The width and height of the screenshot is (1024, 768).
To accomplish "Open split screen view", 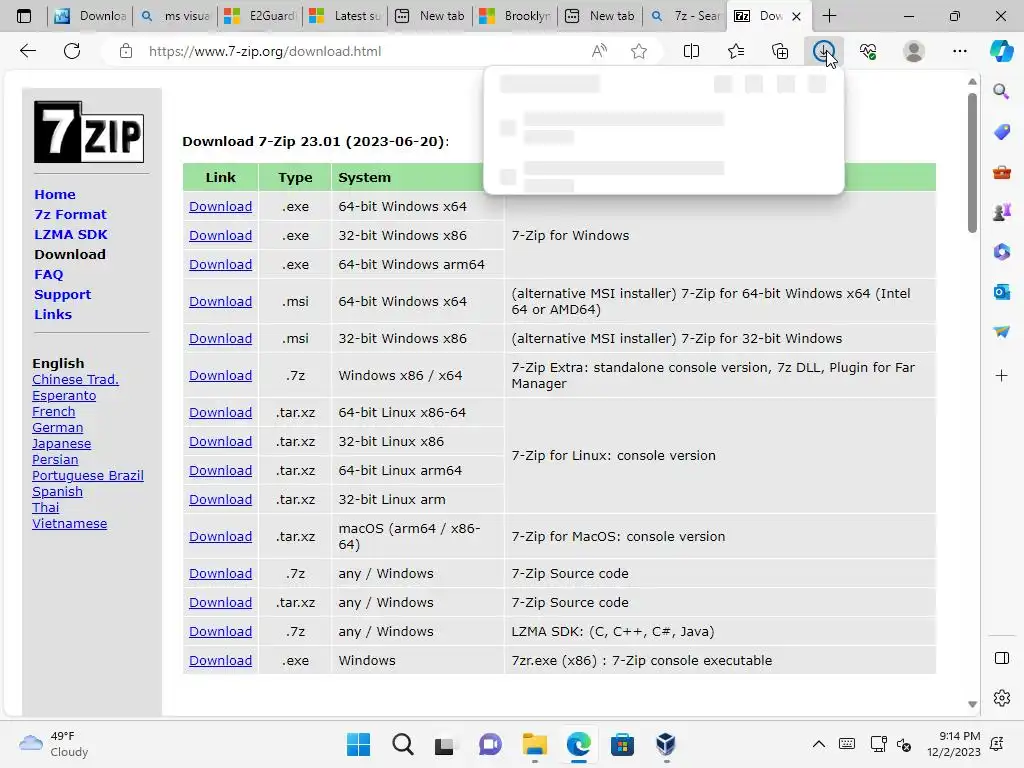I will coord(691,51).
